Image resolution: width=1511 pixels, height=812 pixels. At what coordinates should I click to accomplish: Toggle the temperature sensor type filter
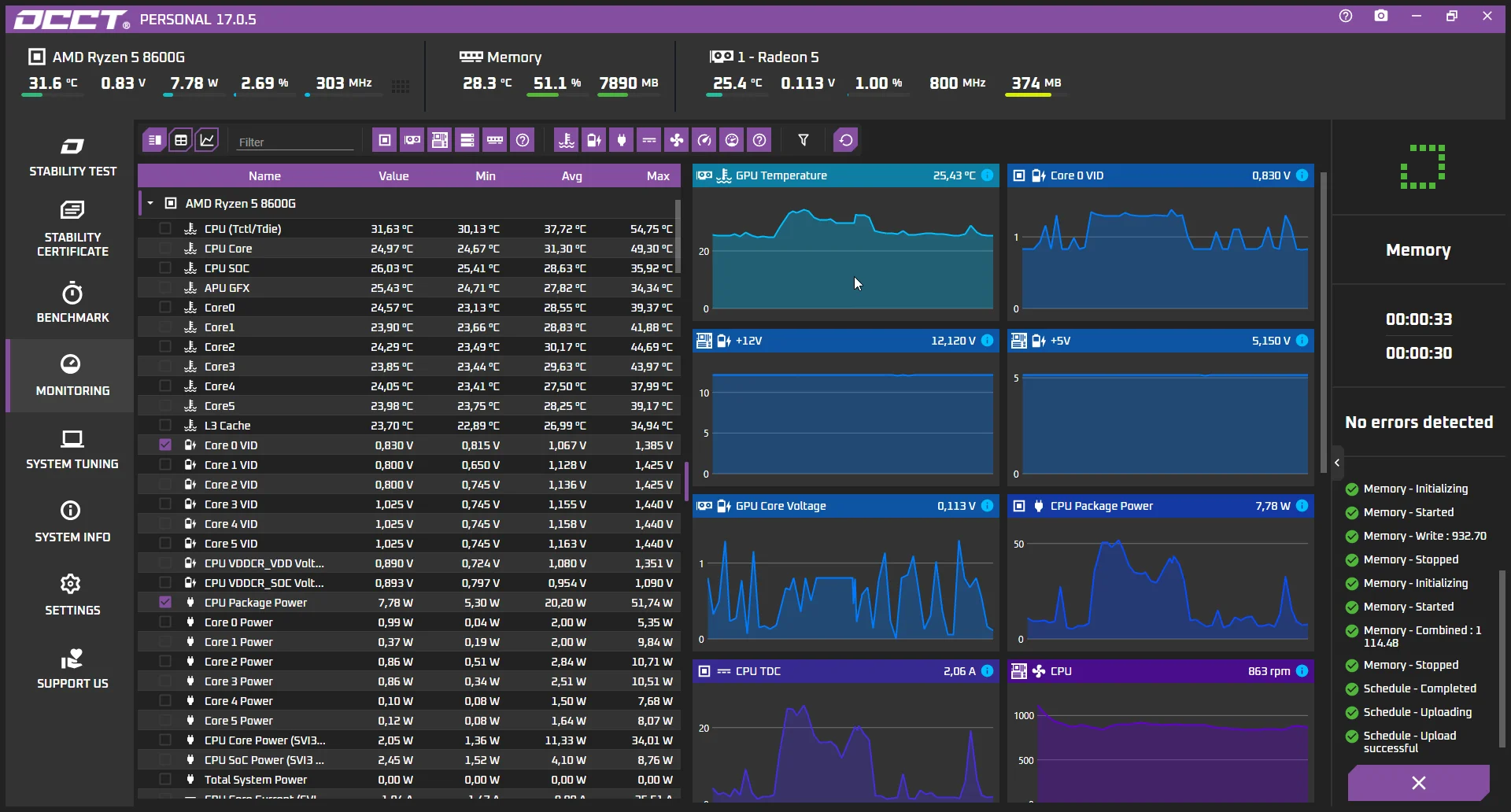tap(567, 140)
